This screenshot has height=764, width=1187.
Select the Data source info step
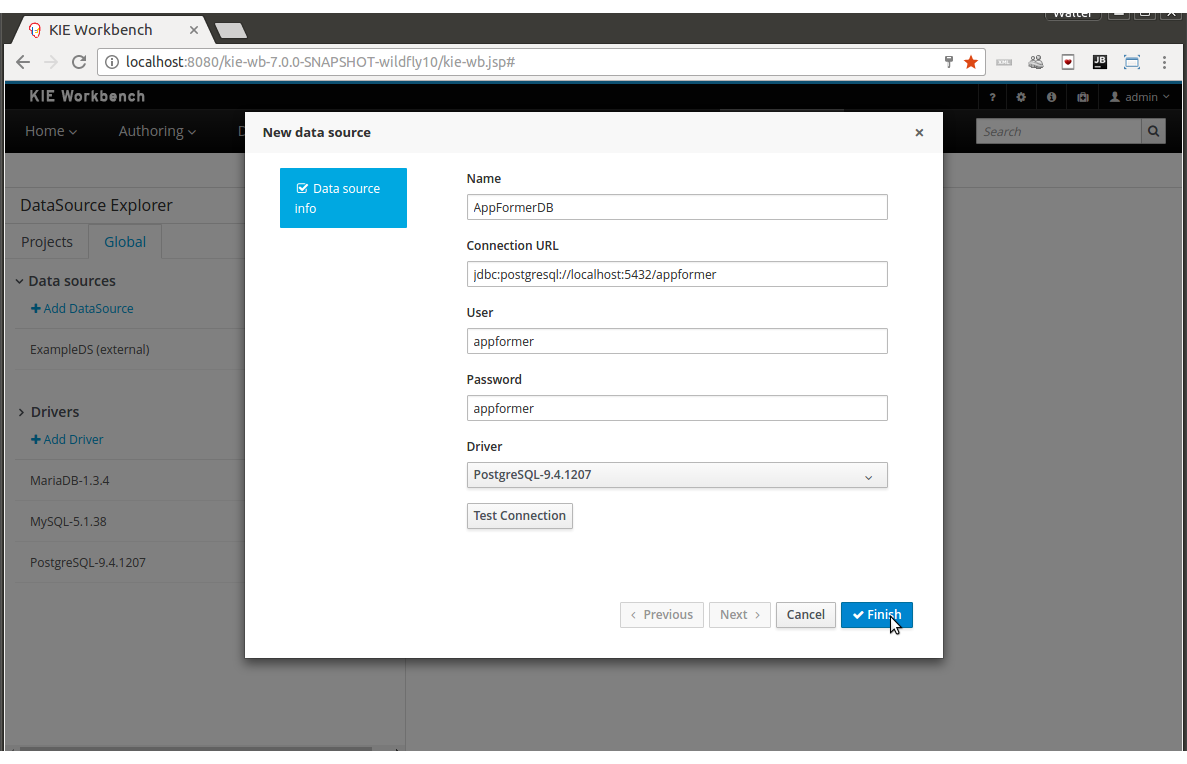[x=343, y=198]
